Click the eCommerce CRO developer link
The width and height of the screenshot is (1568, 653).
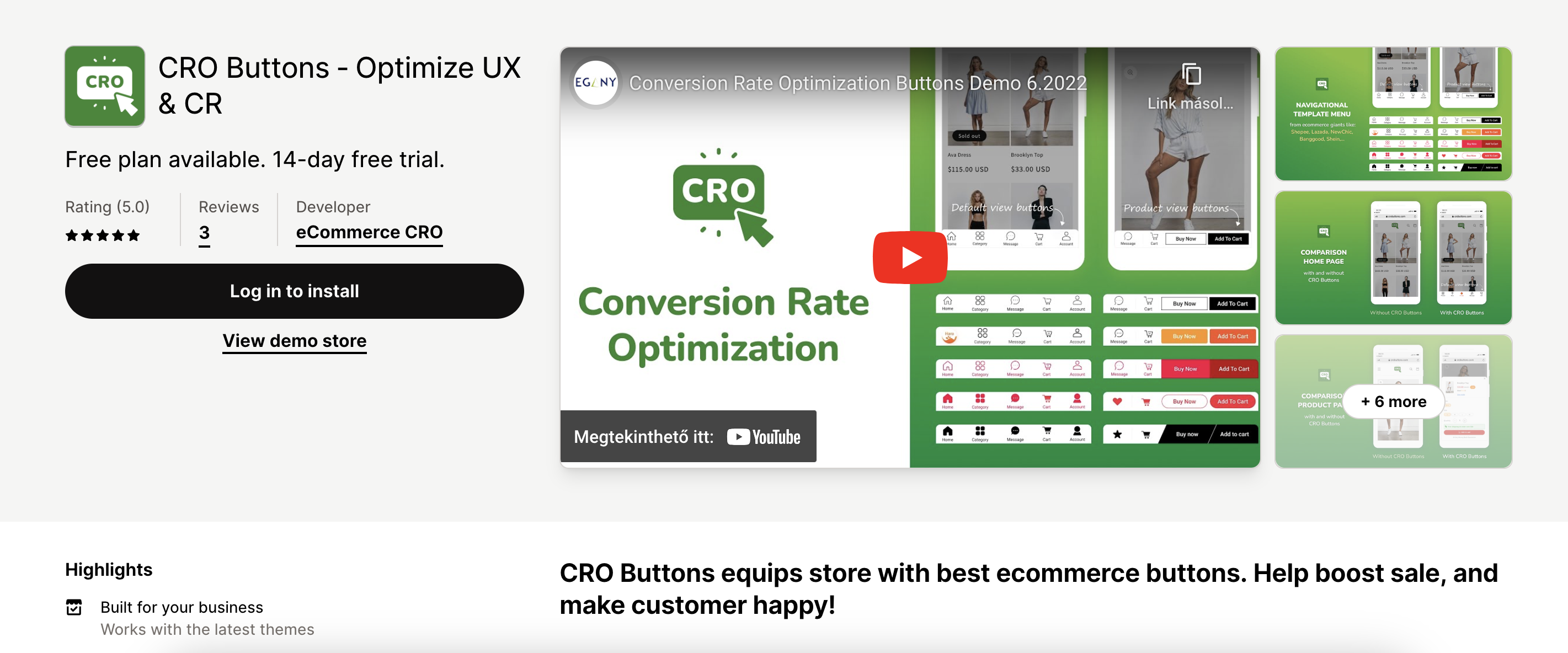click(x=370, y=232)
